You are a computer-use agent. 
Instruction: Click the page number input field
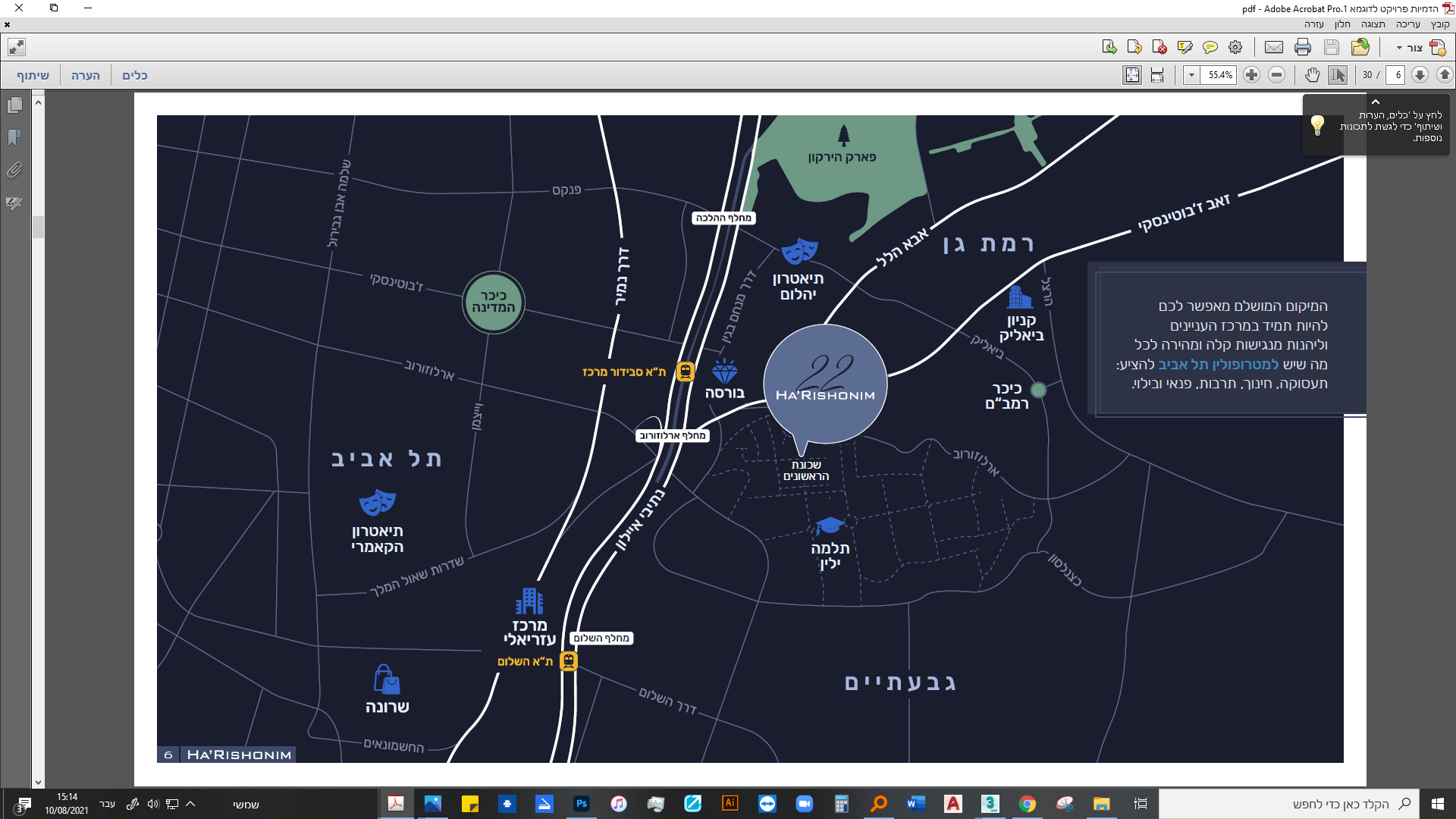coord(1397,75)
